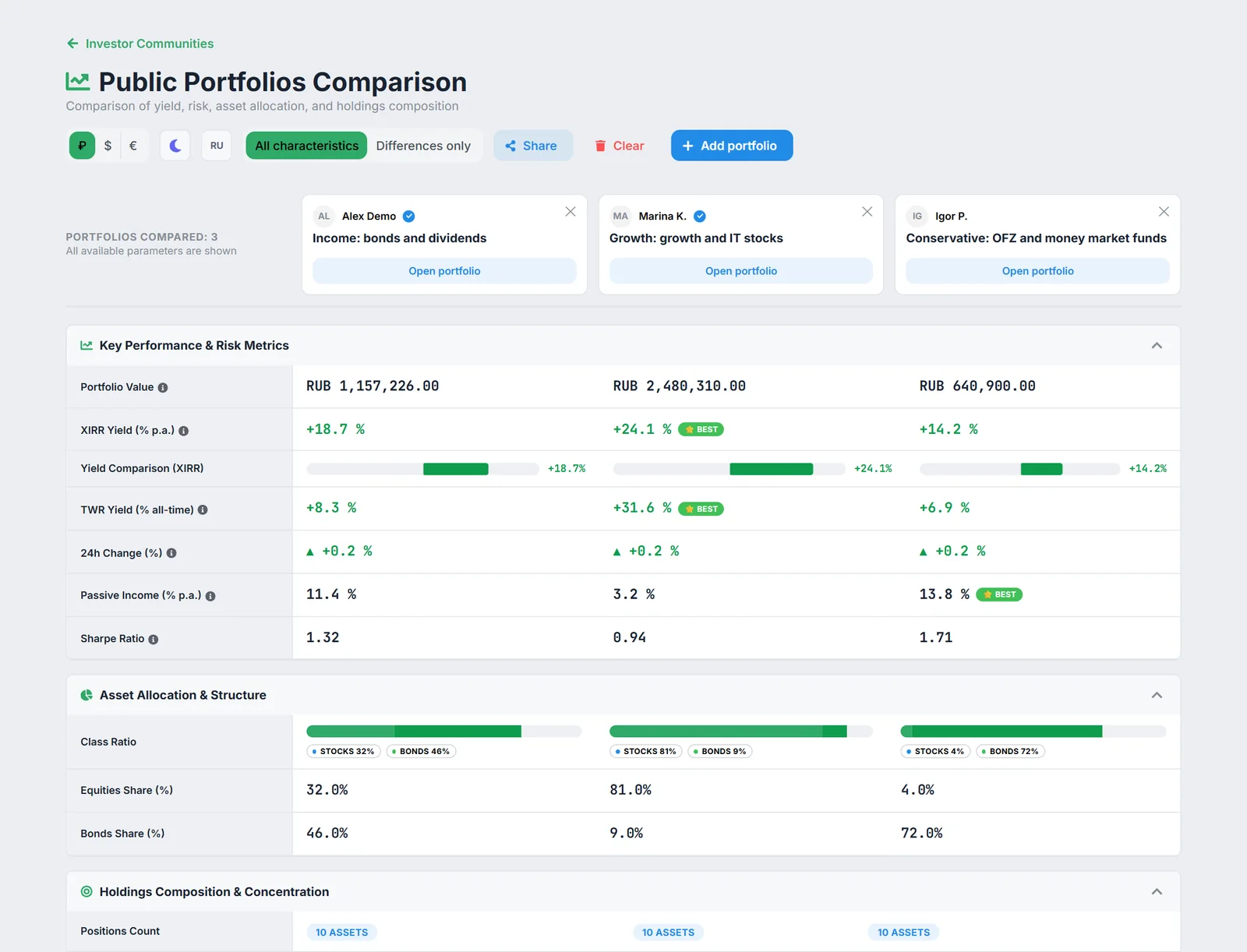
Task: Remove Igor P. portfolio from comparison
Action: (1164, 212)
